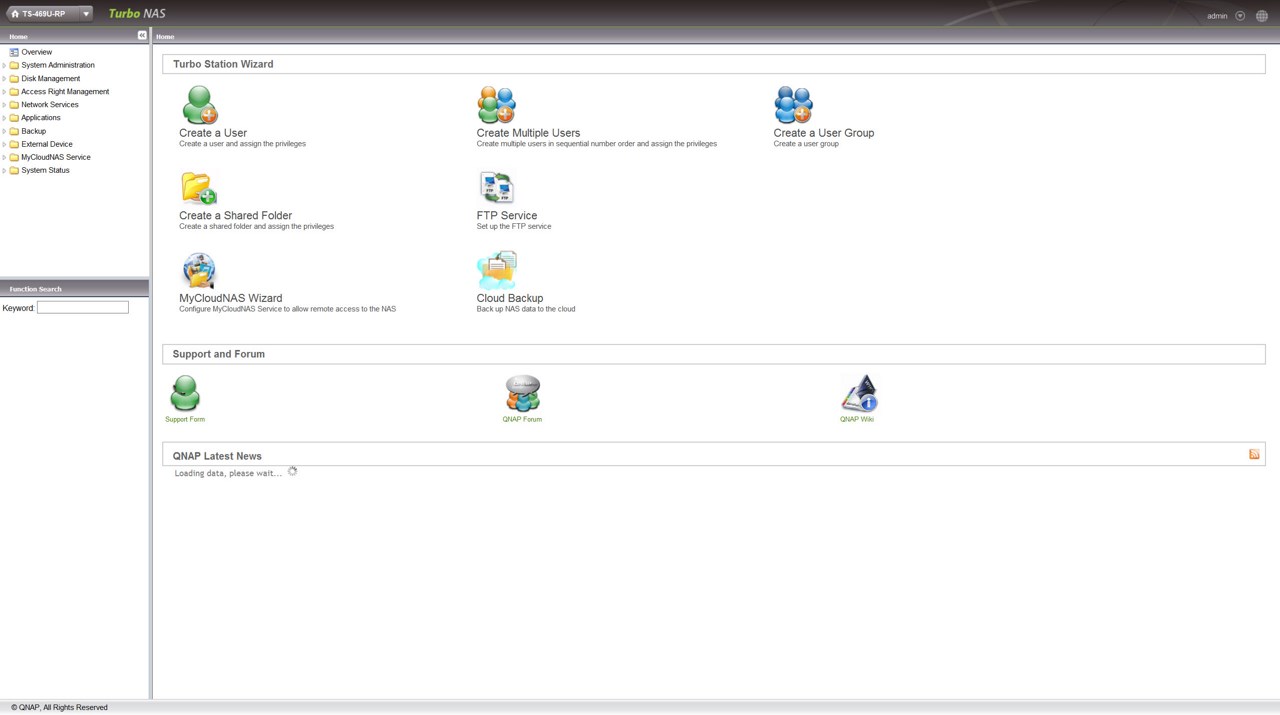Select Network Services in the tree

pyautogui.click(x=50, y=104)
